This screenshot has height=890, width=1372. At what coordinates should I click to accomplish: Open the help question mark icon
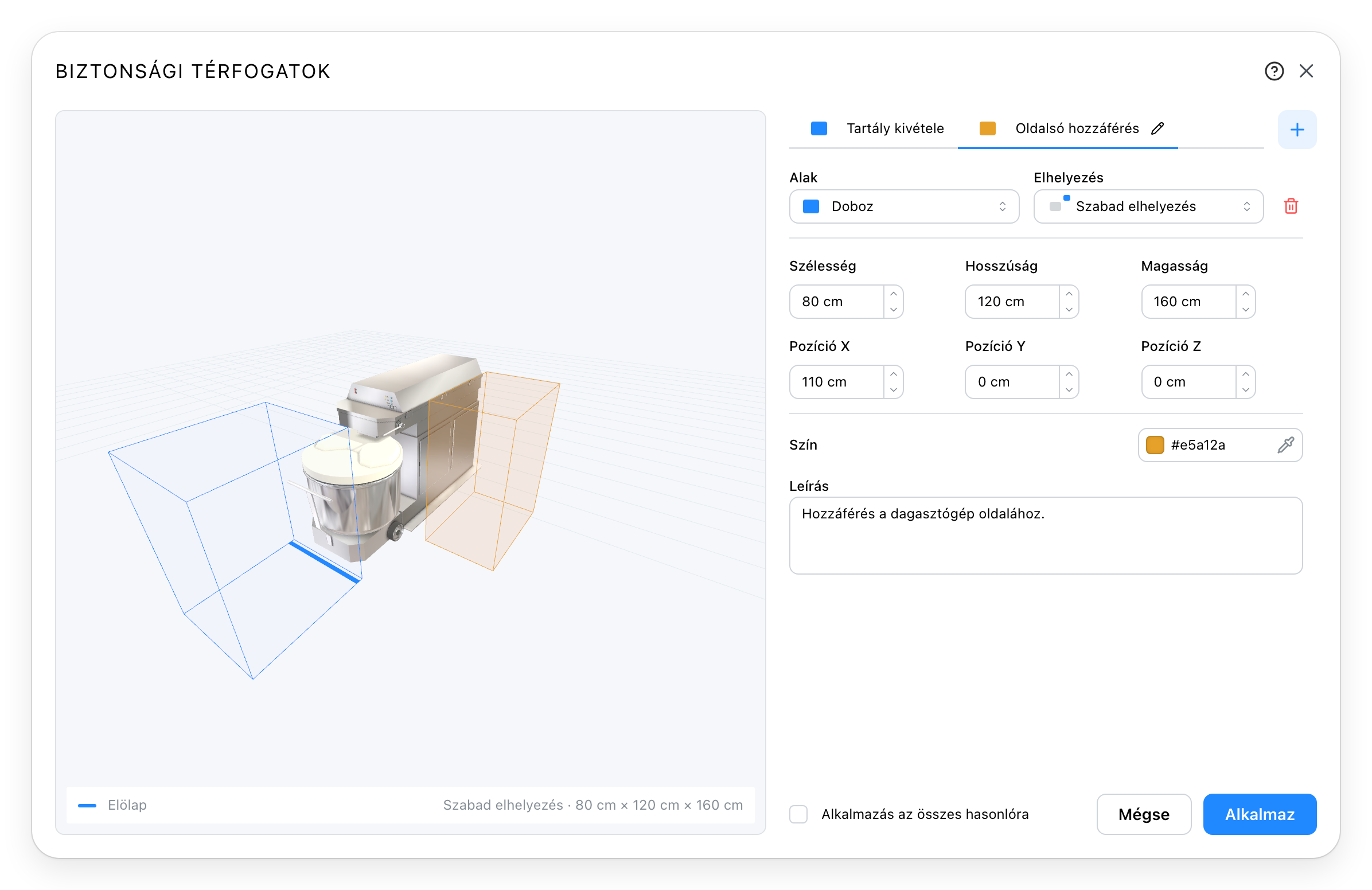[x=1274, y=71]
